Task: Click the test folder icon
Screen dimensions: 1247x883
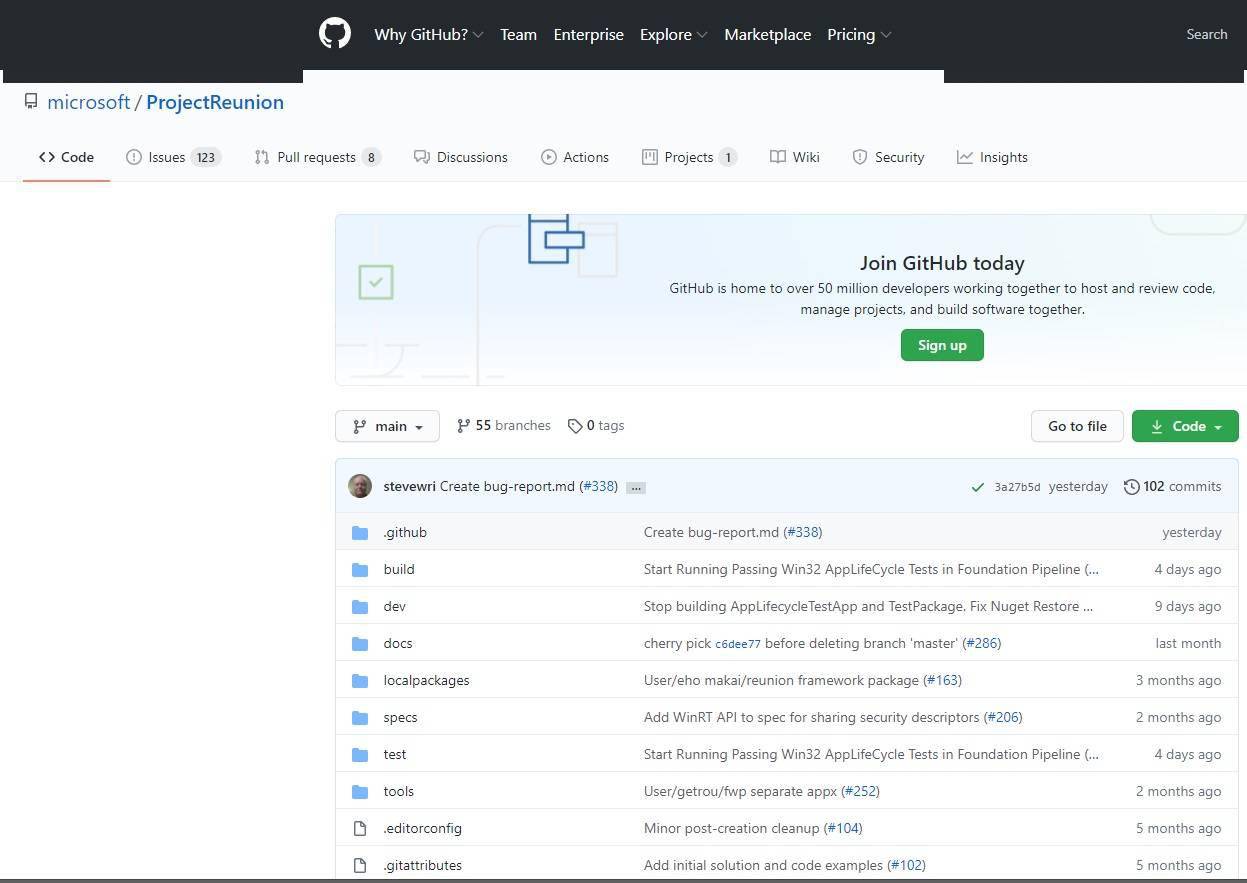Action: pos(360,754)
